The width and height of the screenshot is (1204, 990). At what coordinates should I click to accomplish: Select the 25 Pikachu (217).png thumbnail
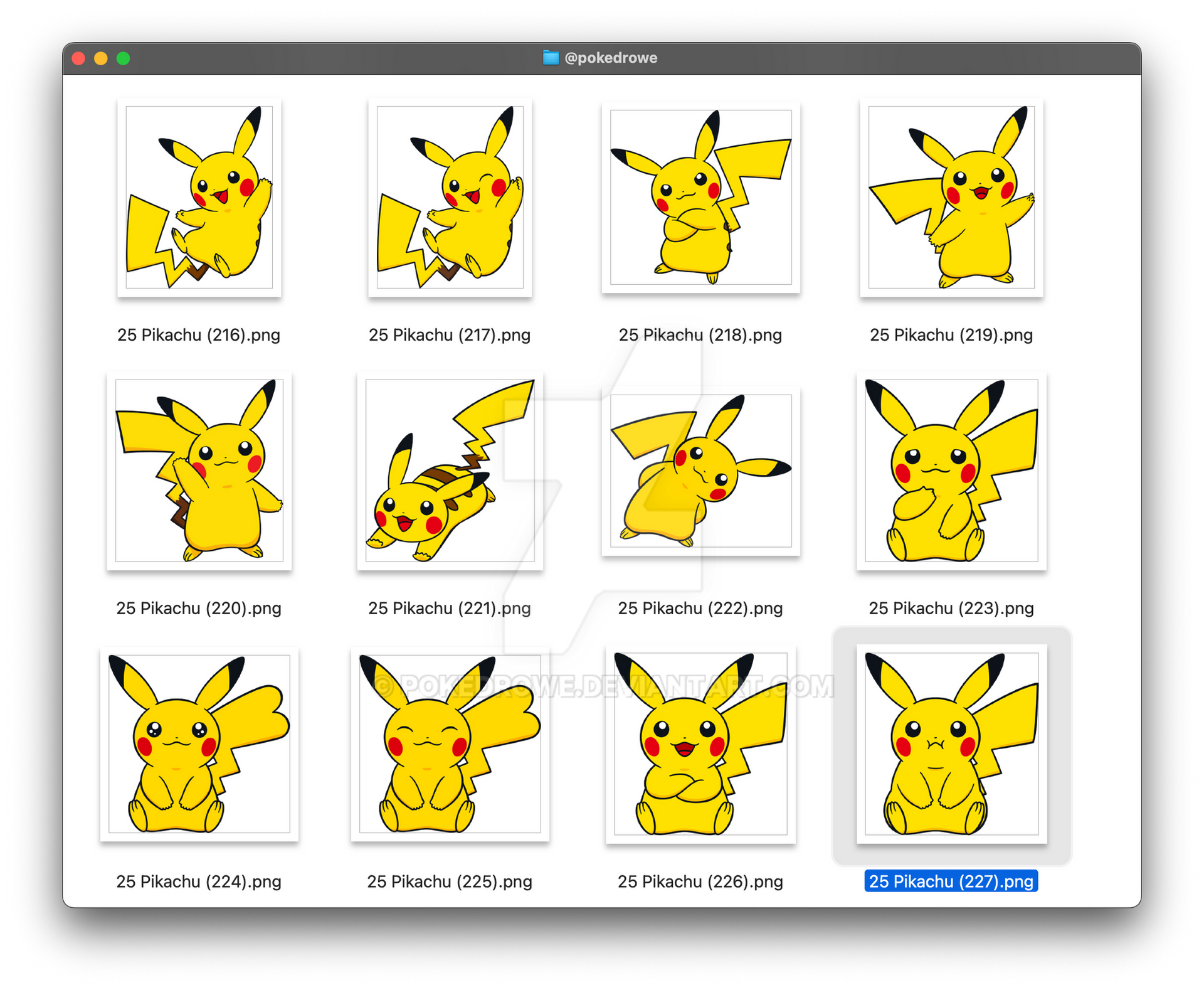(450, 197)
